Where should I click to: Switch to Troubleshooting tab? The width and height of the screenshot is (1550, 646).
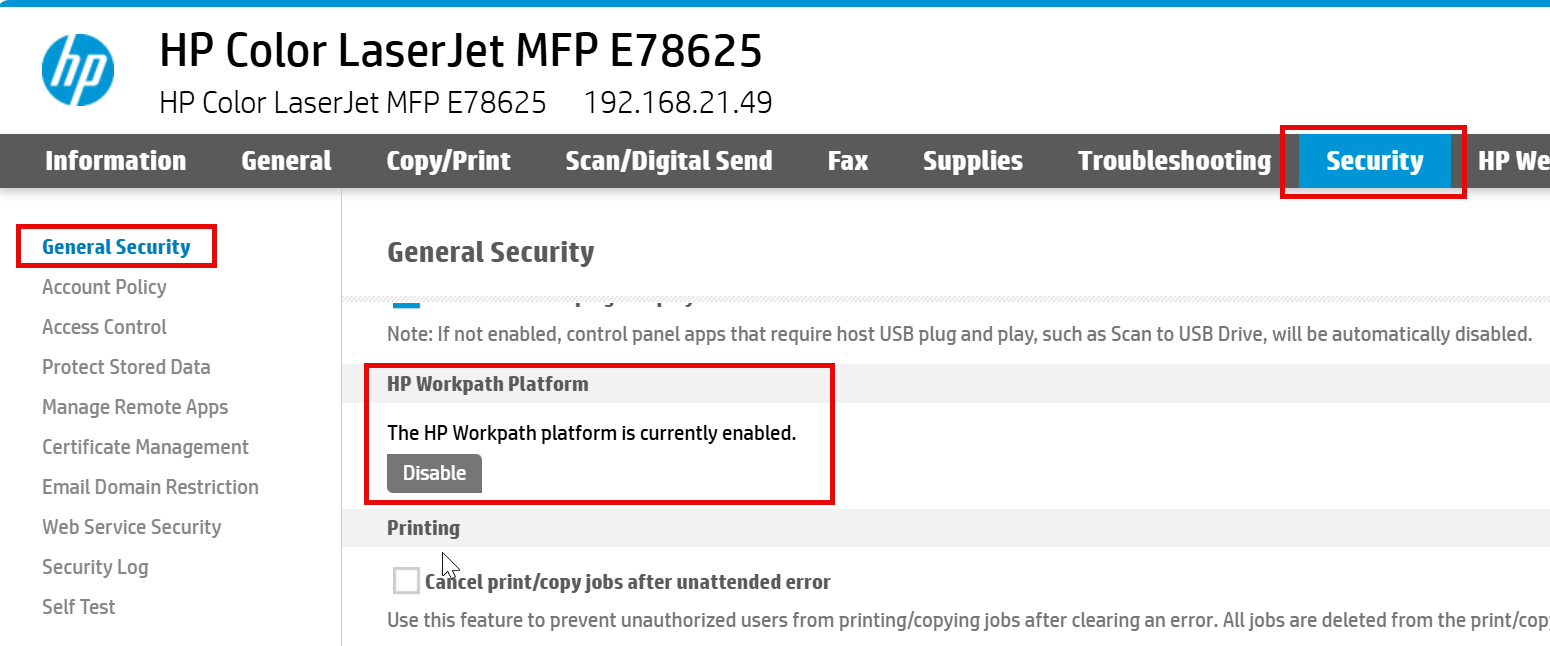point(1174,161)
